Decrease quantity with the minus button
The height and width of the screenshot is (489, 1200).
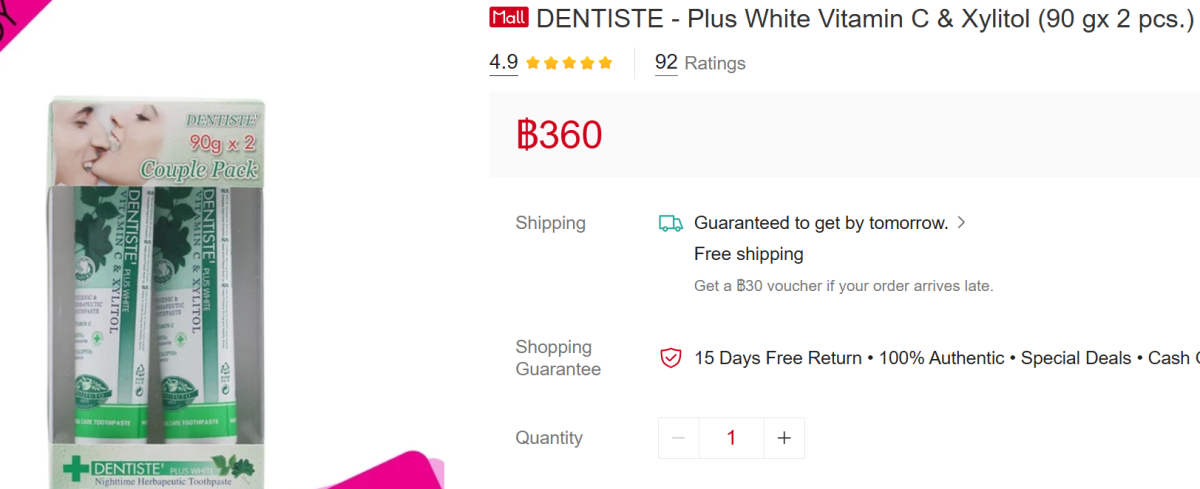click(x=679, y=438)
